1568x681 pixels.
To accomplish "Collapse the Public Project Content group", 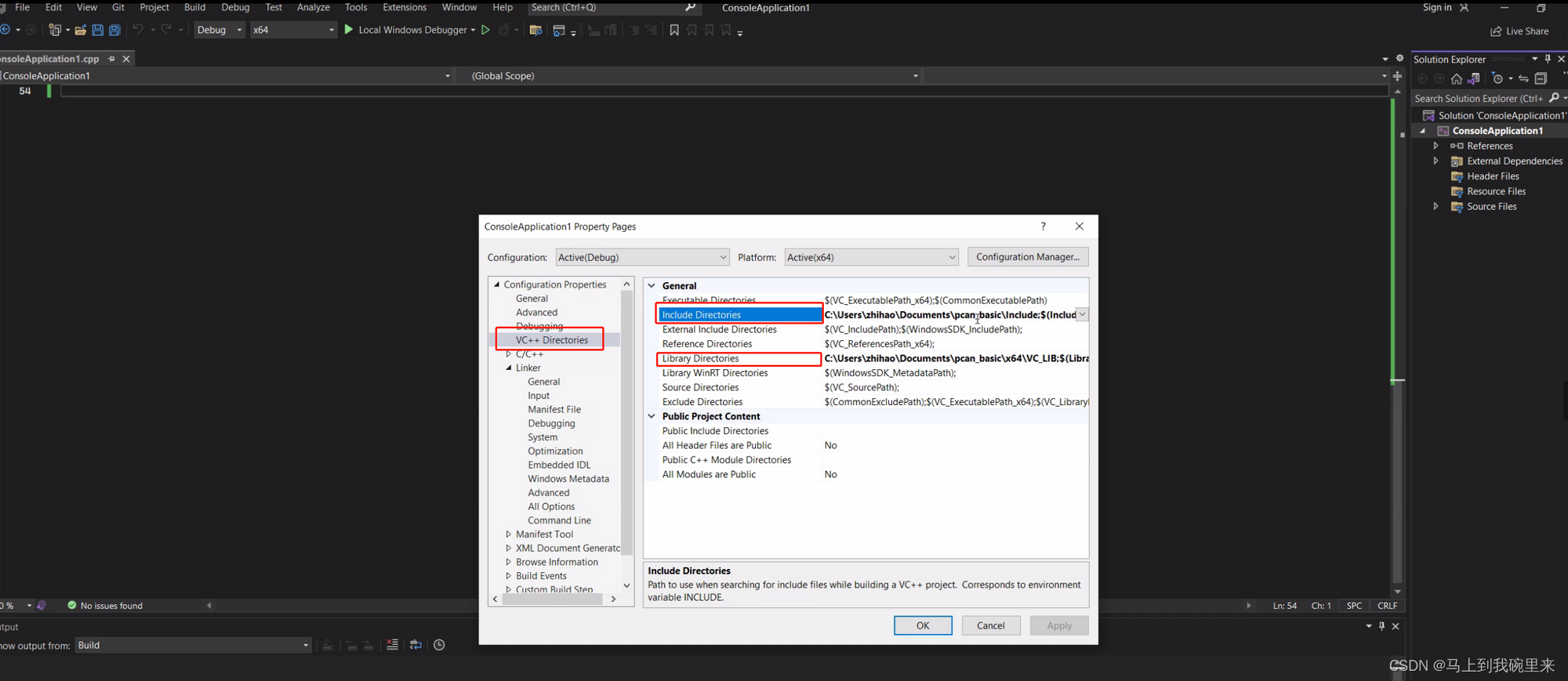I will pyautogui.click(x=652, y=416).
